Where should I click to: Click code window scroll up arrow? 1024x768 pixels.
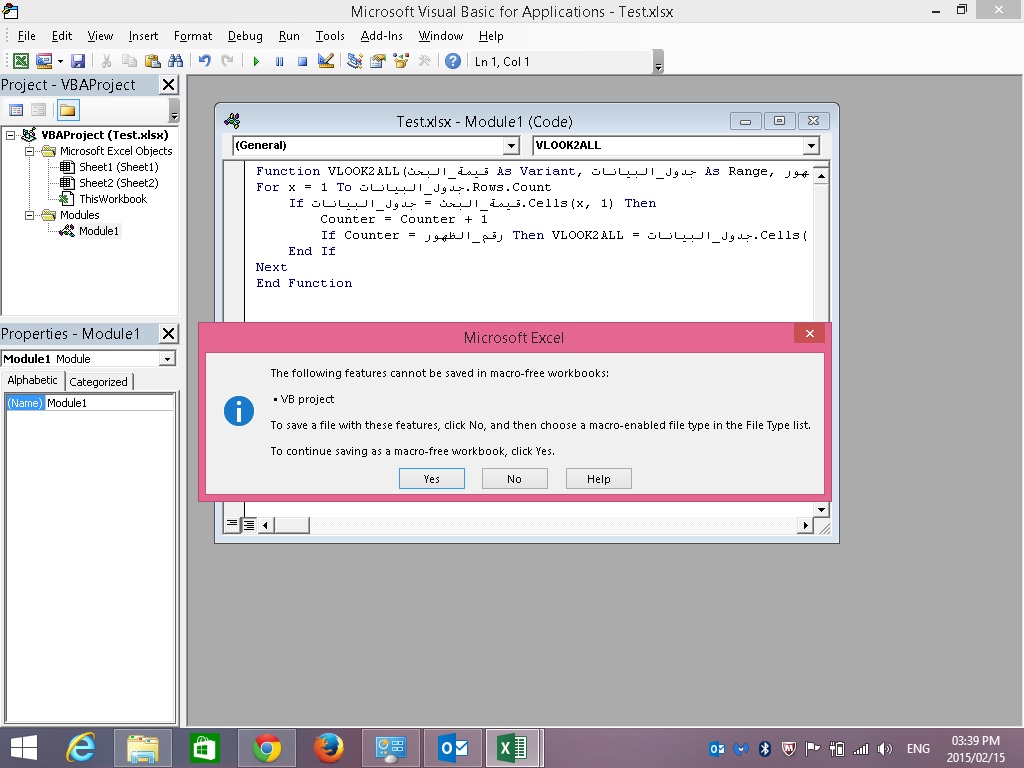(821, 176)
